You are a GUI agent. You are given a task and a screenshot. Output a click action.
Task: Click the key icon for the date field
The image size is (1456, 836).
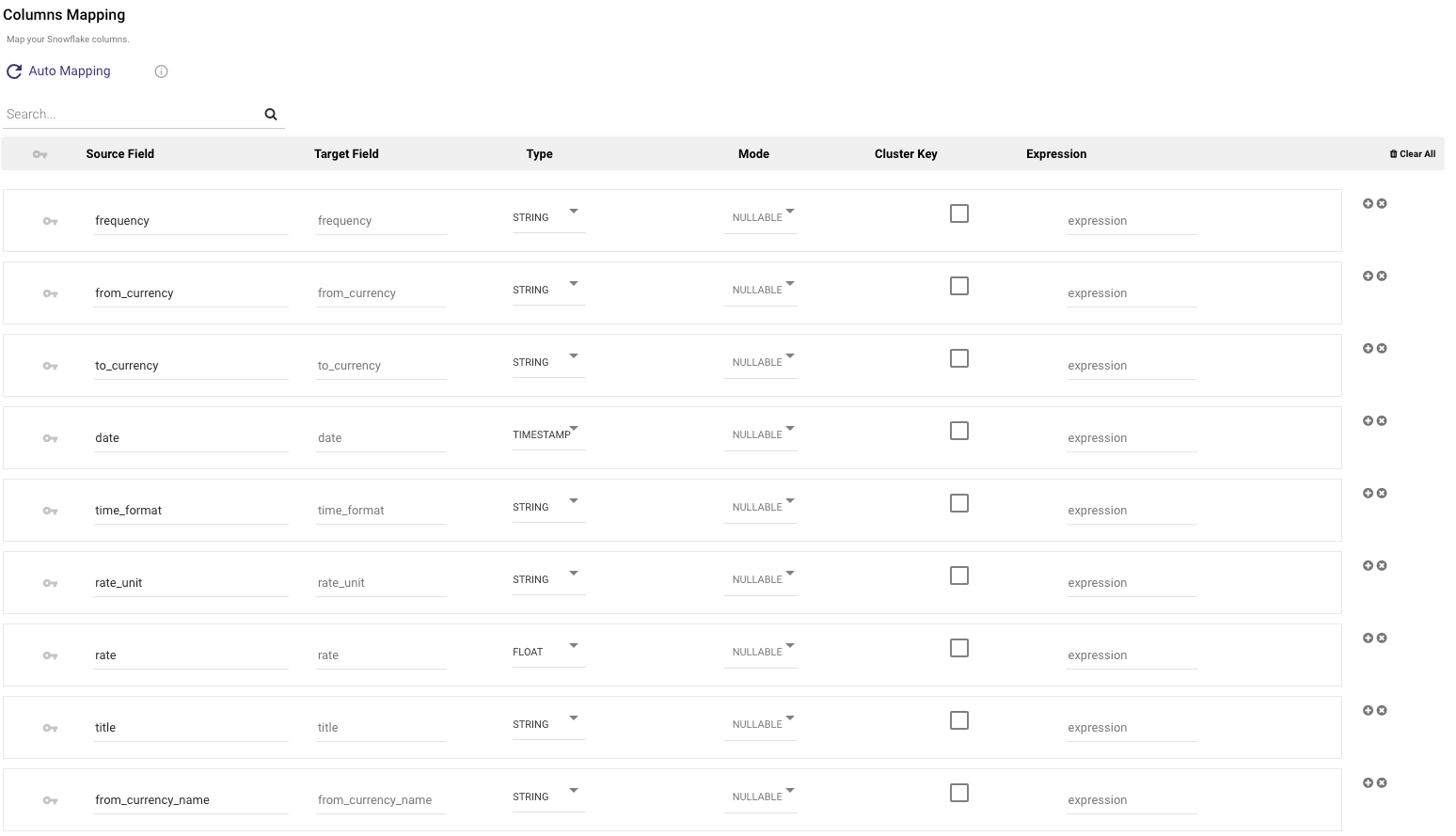point(51,438)
